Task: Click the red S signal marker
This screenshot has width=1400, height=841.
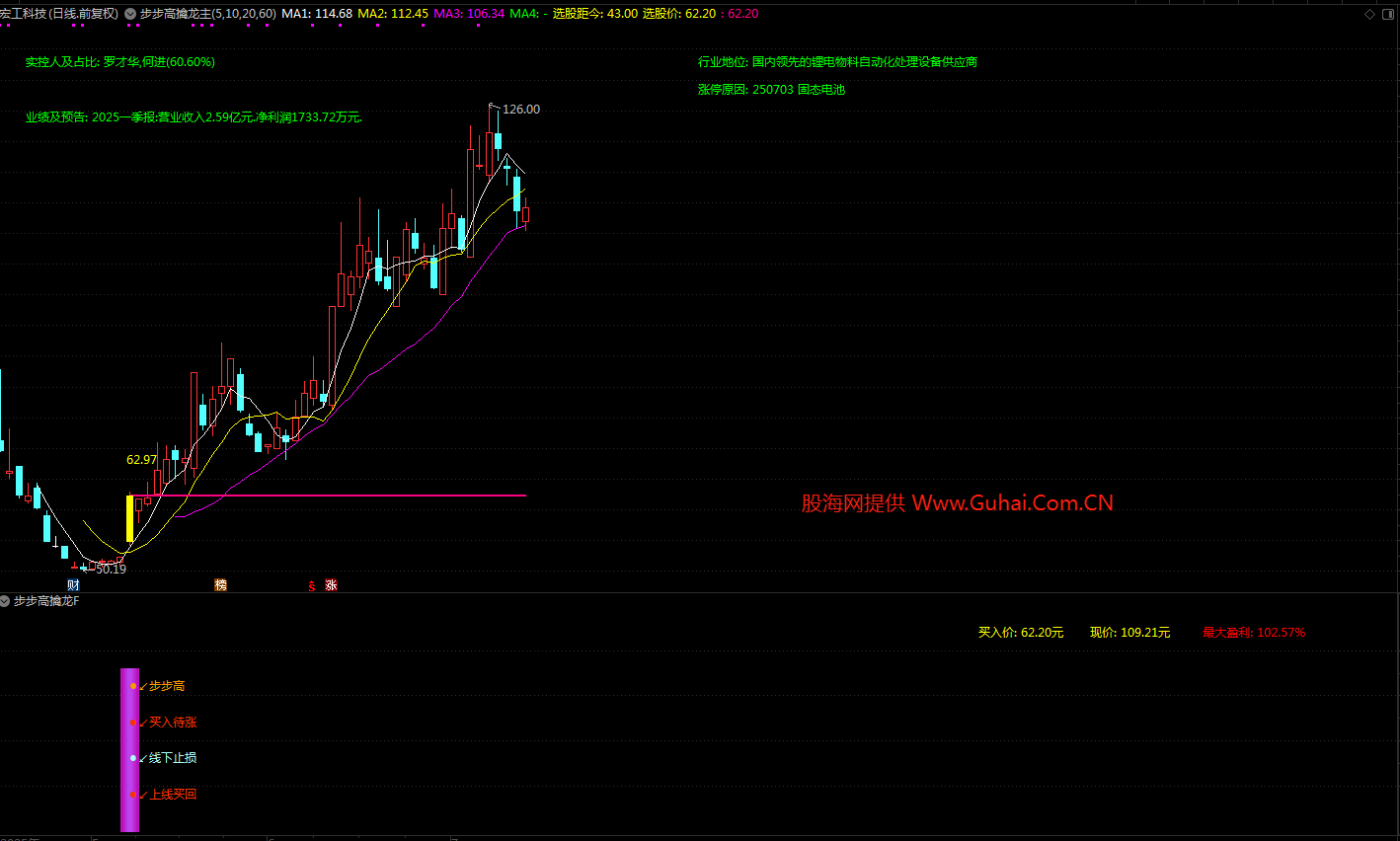Action: tap(312, 586)
